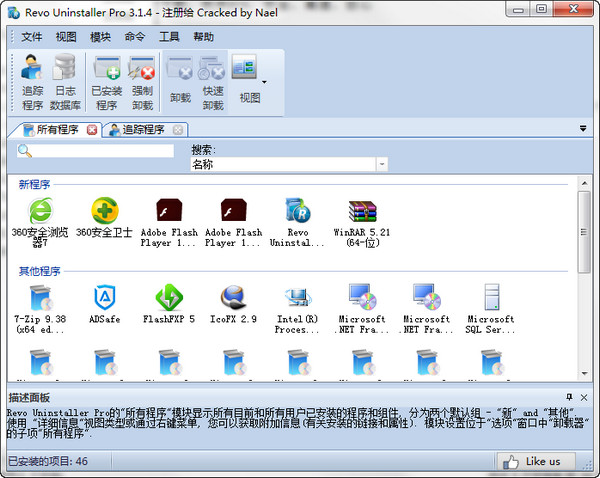Image resolution: width=600 pixels, height=478 pixels.
Task: Open the 工具 menu
Action: click(169, 37)
